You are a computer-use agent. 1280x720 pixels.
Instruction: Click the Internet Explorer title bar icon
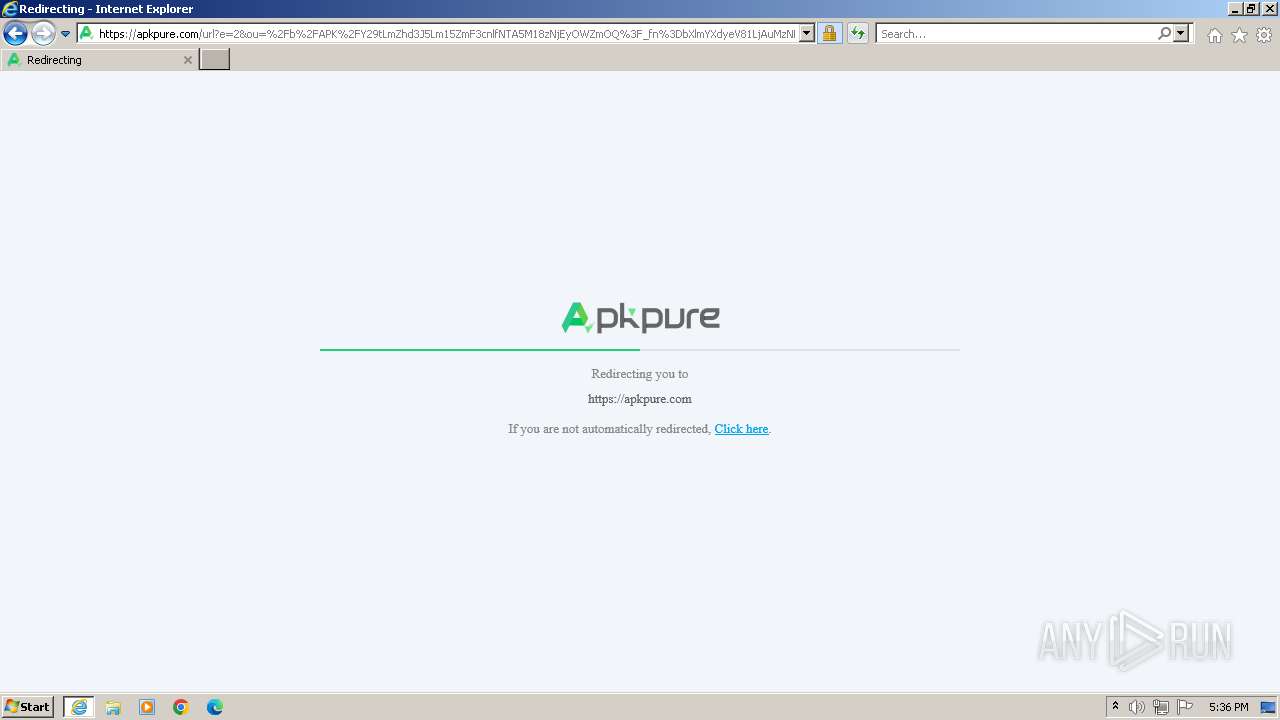pos(10,9)
